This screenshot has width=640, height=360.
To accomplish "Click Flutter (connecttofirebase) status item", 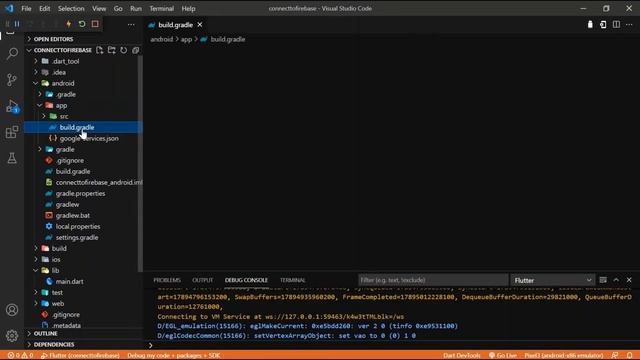I will click(80, 356).
